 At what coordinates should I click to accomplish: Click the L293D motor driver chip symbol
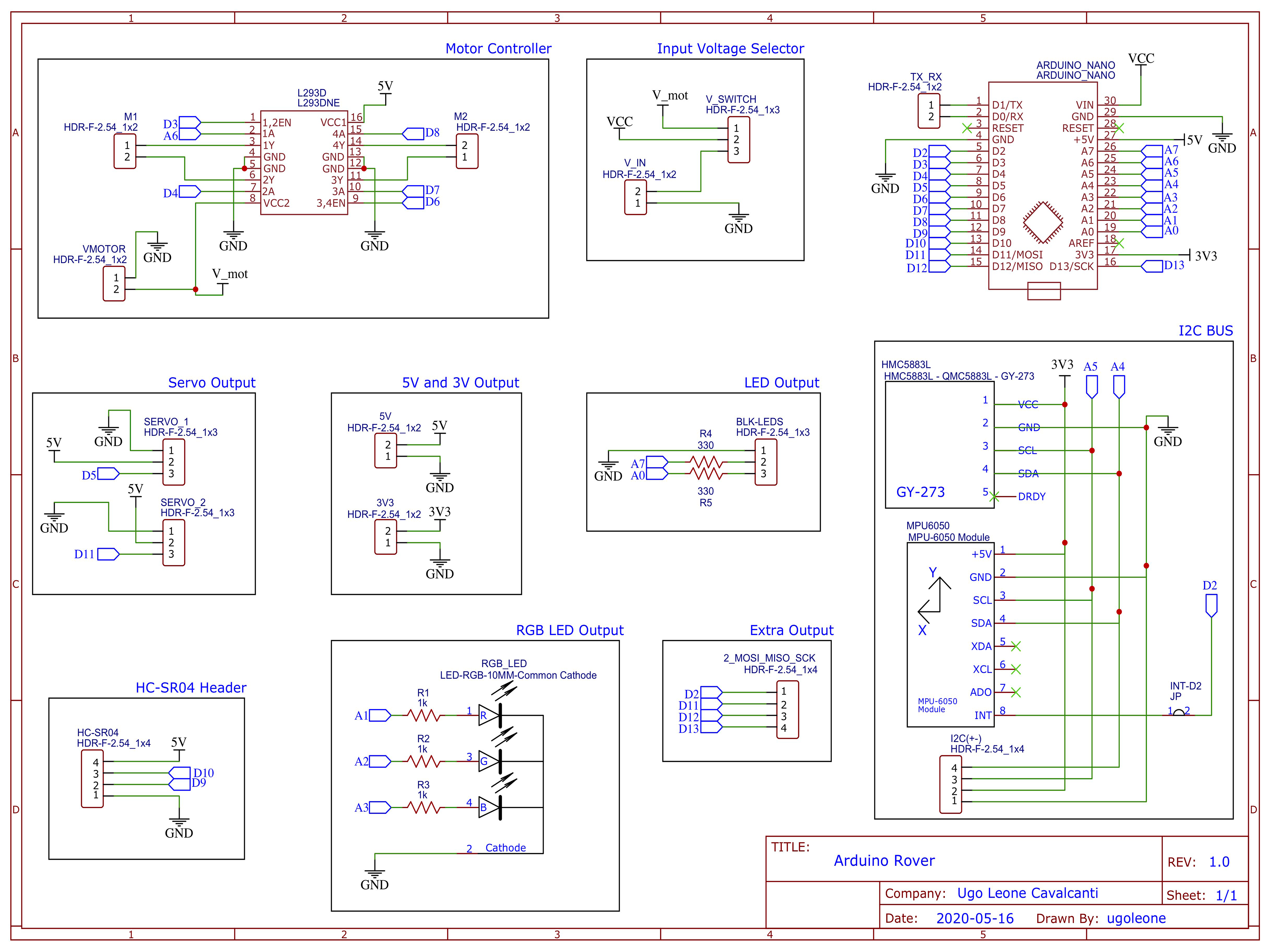(304, 162)
